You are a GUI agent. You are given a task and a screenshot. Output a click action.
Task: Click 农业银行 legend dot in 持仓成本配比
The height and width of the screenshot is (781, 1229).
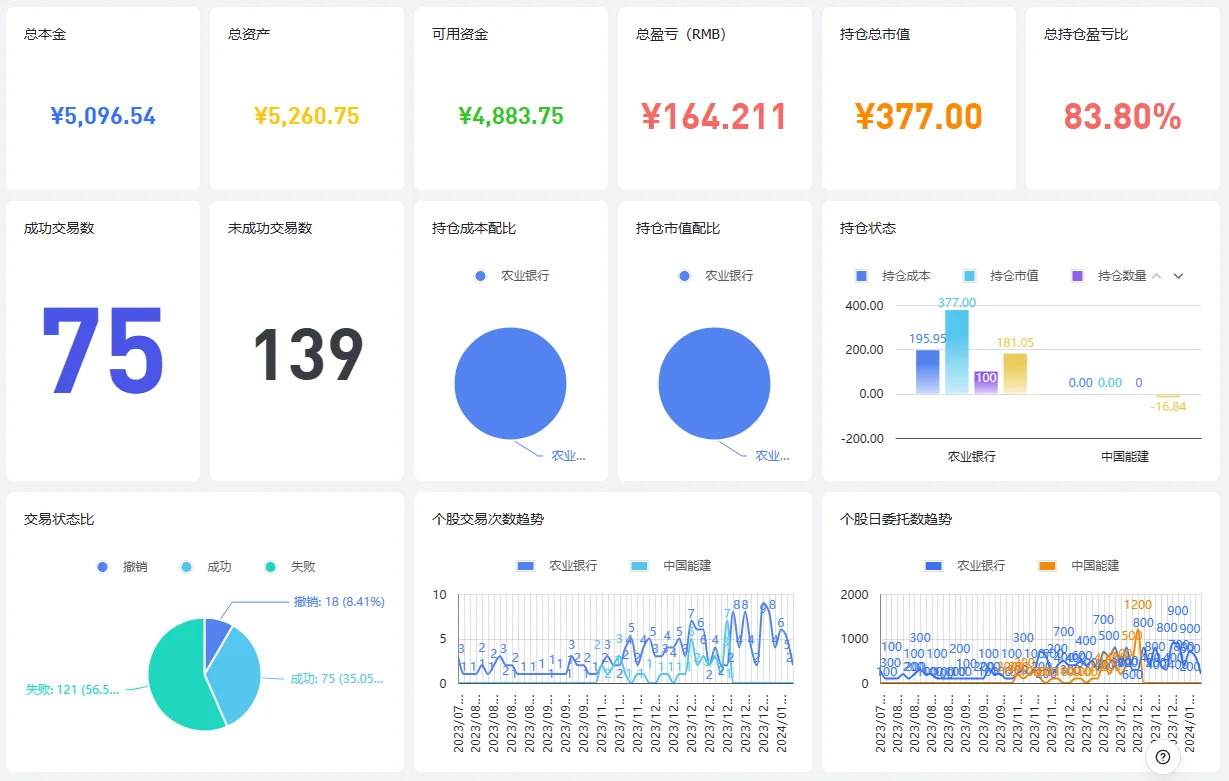pos(481,276)
